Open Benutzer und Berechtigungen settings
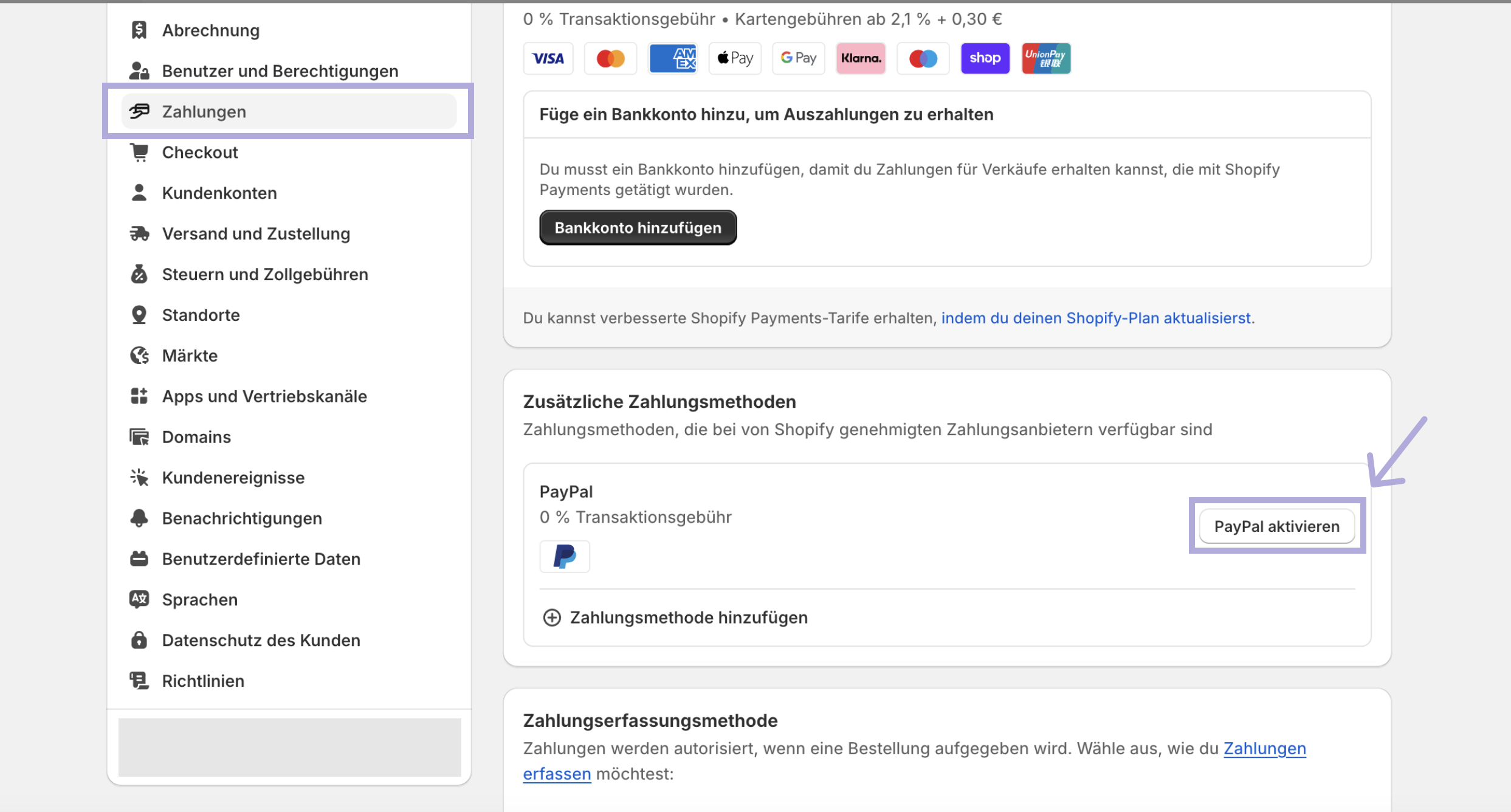Viewport: 1511px width, 812px height. 289,71
